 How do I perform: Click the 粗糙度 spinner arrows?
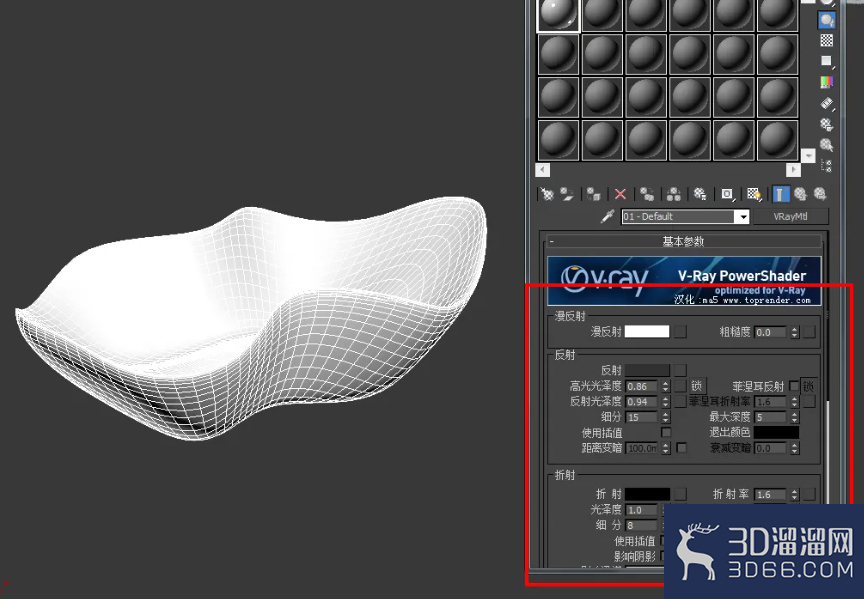[794, 332]
